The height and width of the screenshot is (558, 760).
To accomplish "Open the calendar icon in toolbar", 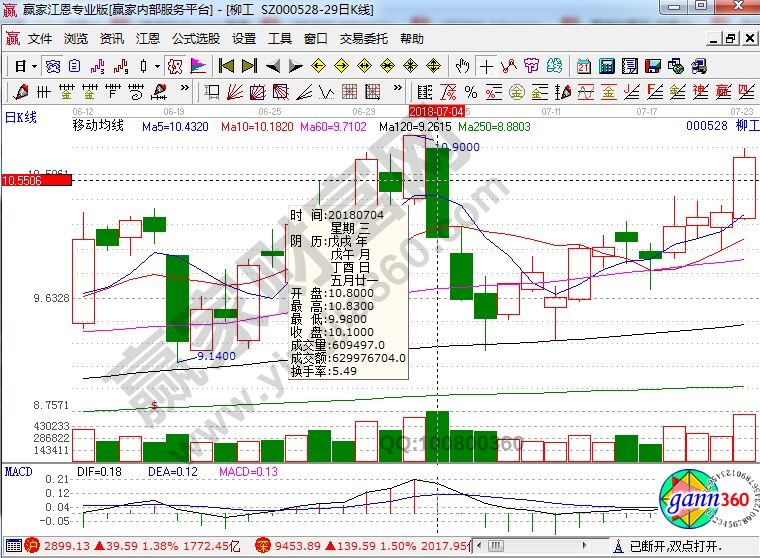I will click(x=584, y=66).
